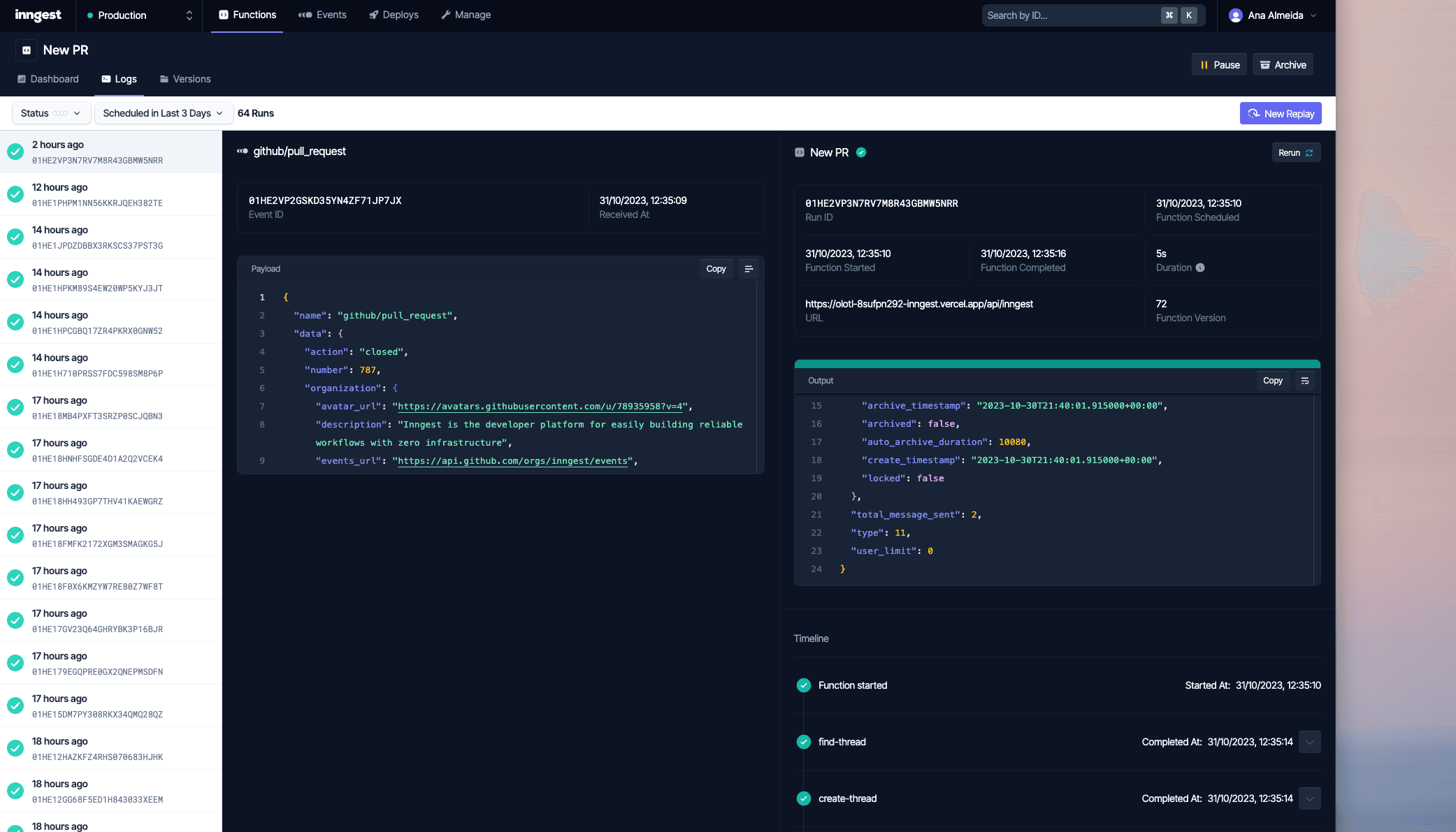Click the Function started check icon

click(804, 685)
